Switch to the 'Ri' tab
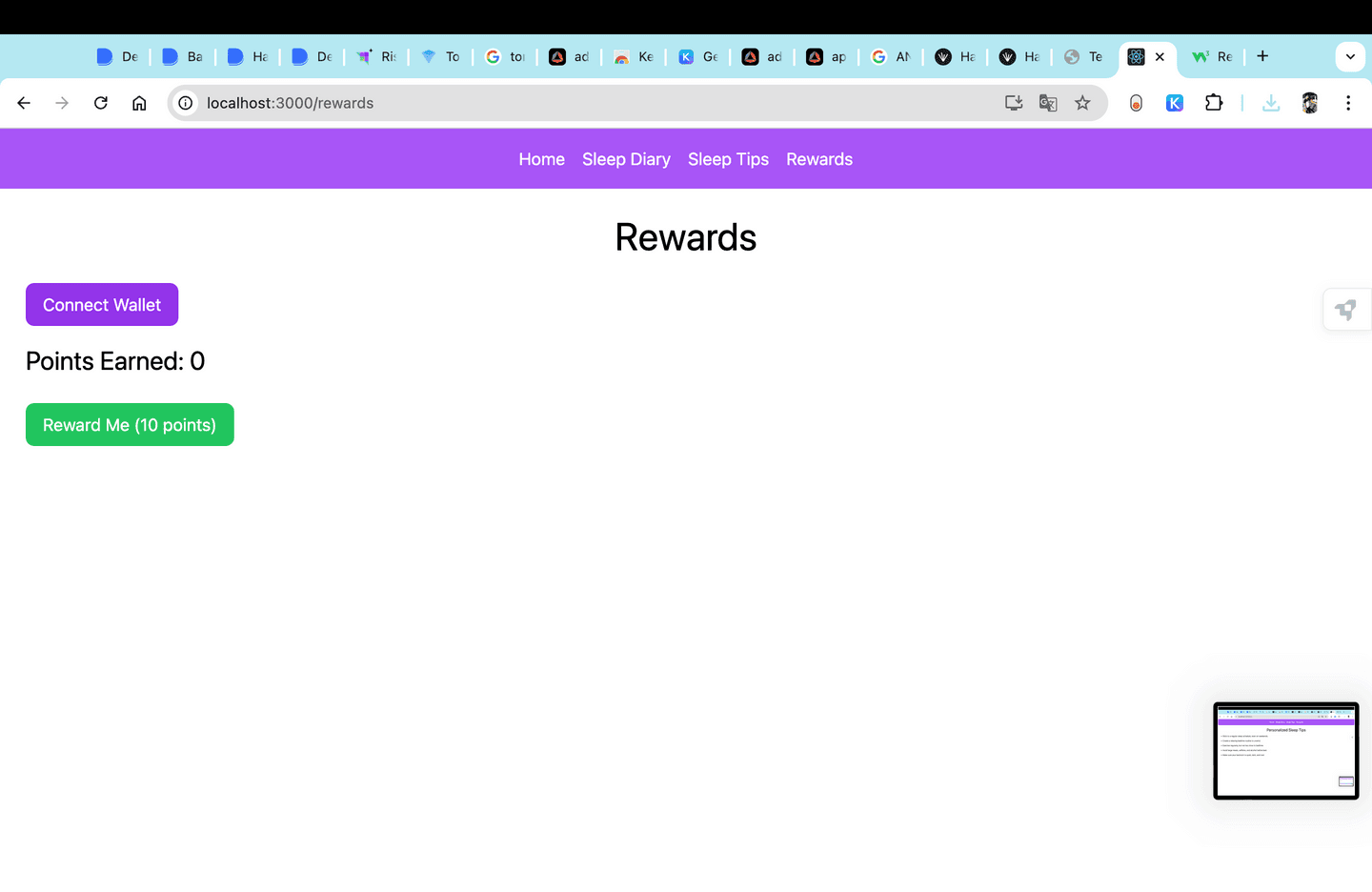 coord(376,57)
